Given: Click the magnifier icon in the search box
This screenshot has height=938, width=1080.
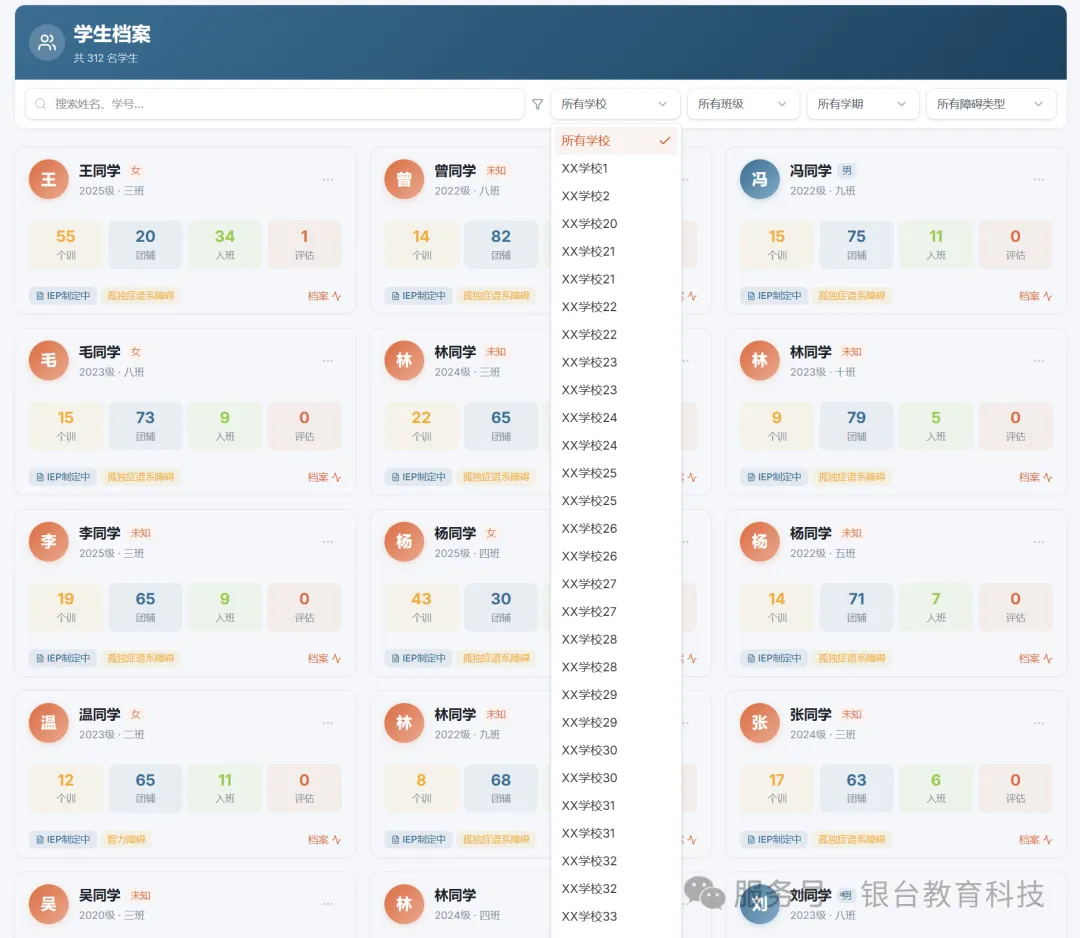Looking at the screenshot, I should pyautogui.click(x=41, y=104).
